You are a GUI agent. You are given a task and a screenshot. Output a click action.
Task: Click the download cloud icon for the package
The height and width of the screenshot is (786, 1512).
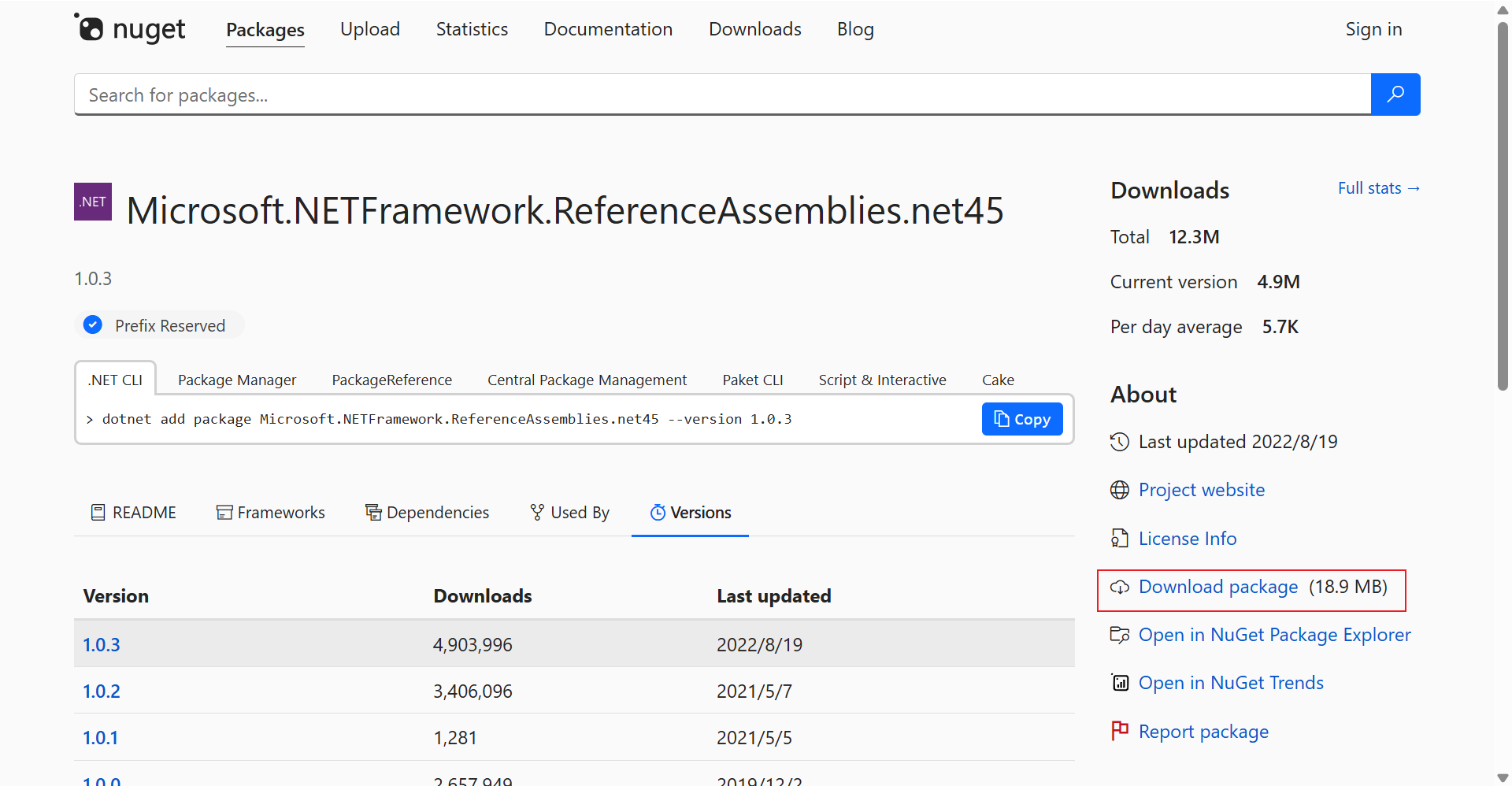coord(1121,587)
